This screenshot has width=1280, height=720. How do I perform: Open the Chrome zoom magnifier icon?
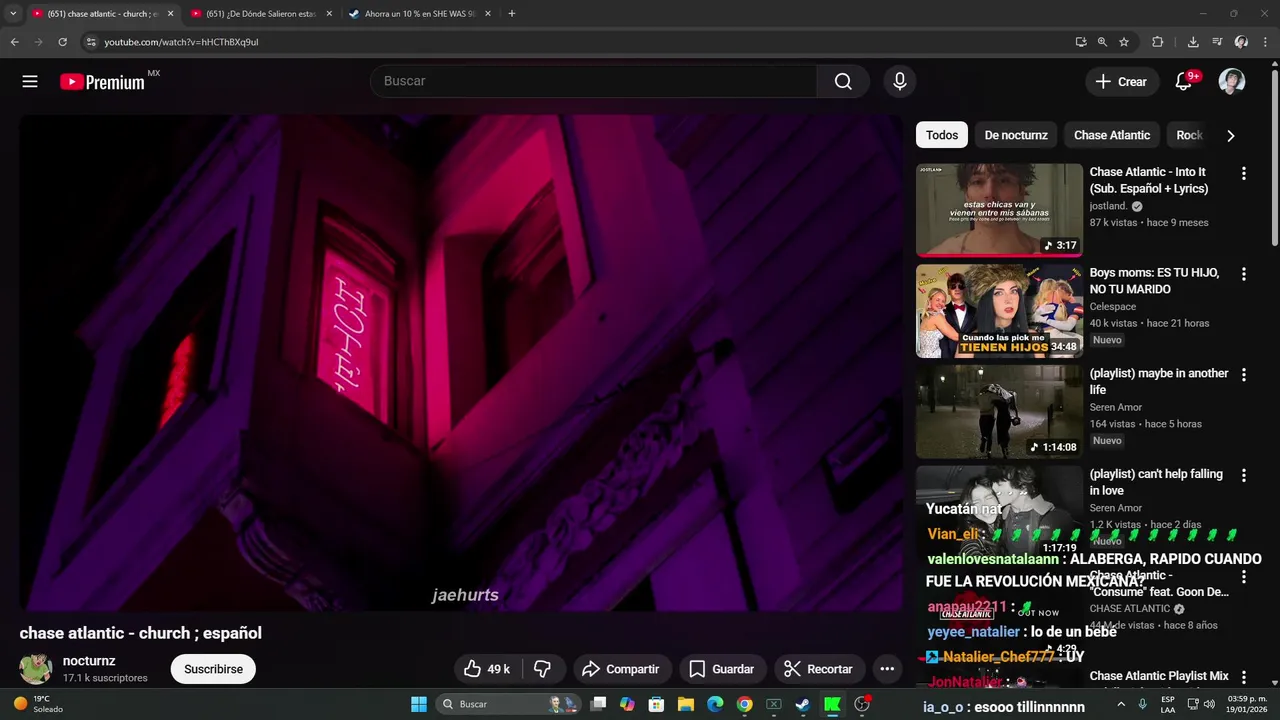click(x=1102, y=42)
